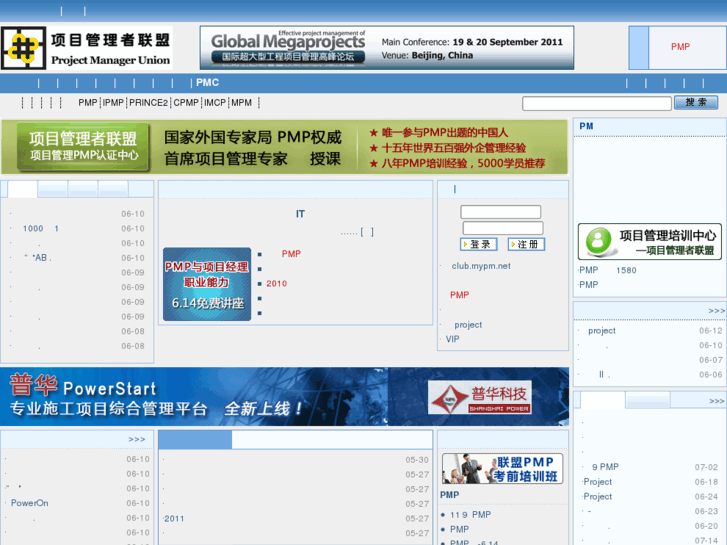This screenshot has height=545, width=727.
Task: Select the PRINCE2 sub-navigation link
Action: [x=148, y=103]
